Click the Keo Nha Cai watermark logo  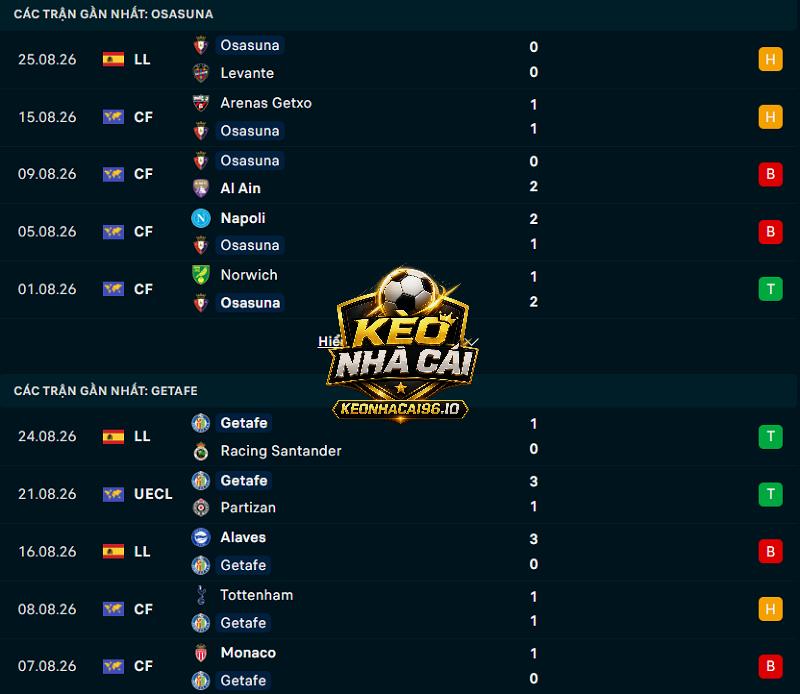[402, 345]
